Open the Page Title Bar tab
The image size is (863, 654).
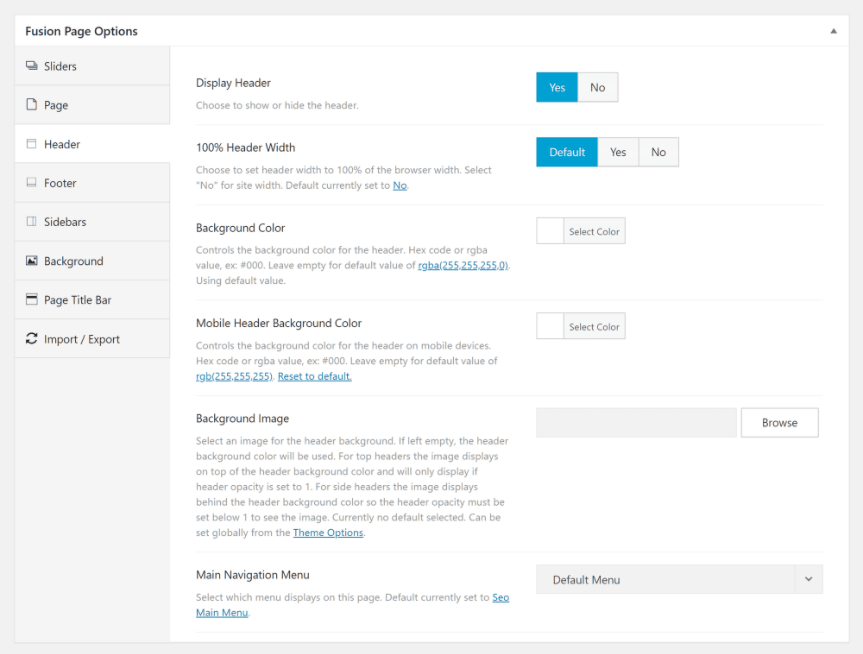point(92,300)
